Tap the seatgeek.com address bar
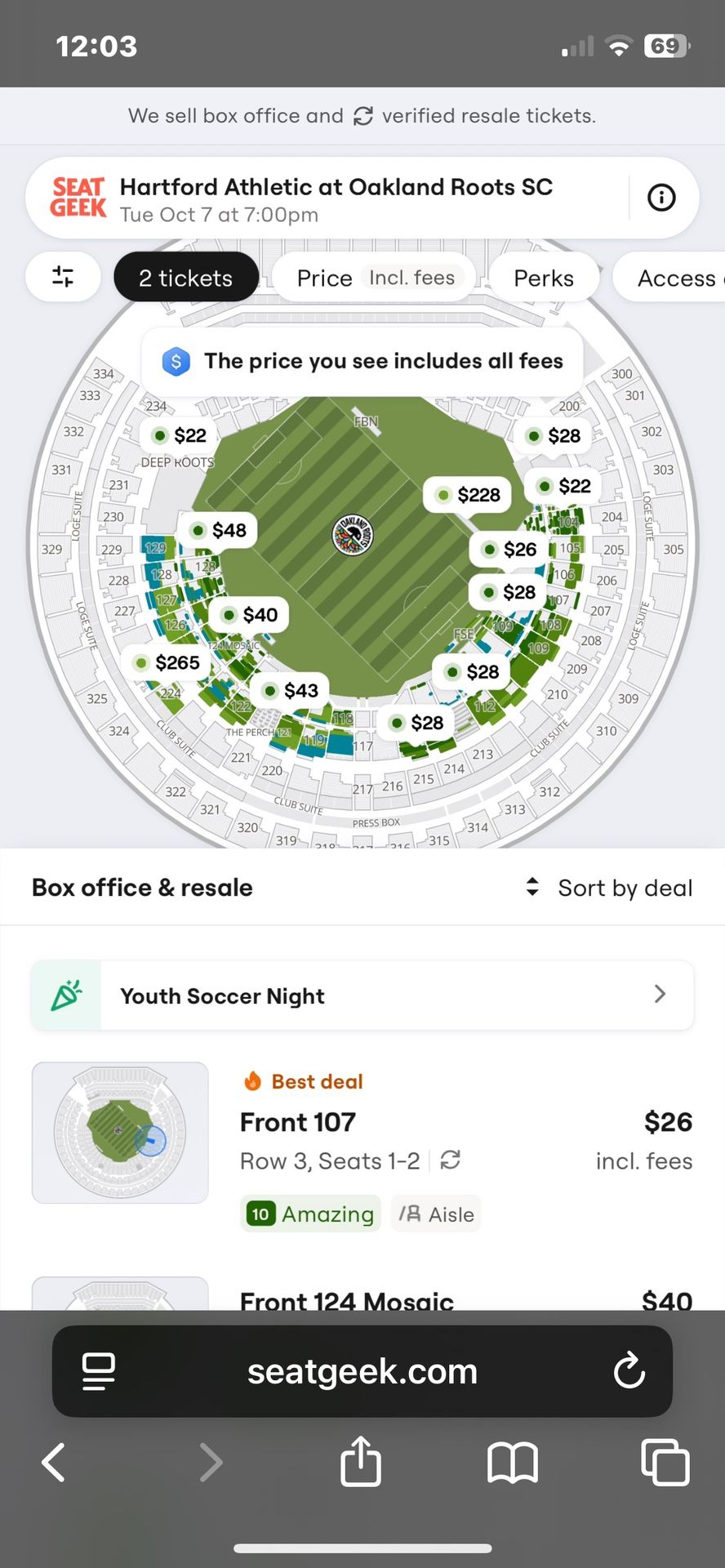The height and width of the screenshot is (1568, 725). pyautogui.click(x=362, y=1371)
